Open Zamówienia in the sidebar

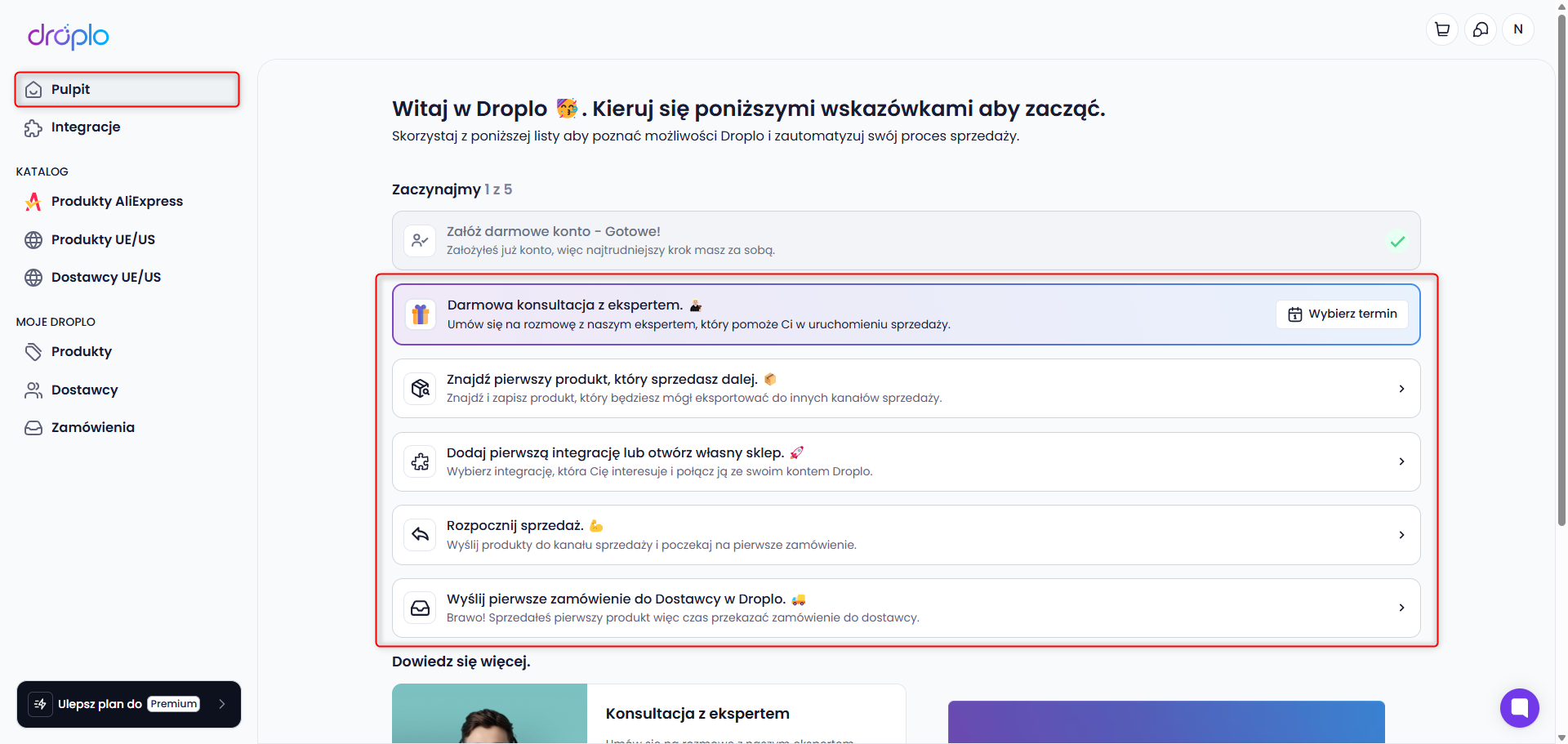[x=127, y=428]
